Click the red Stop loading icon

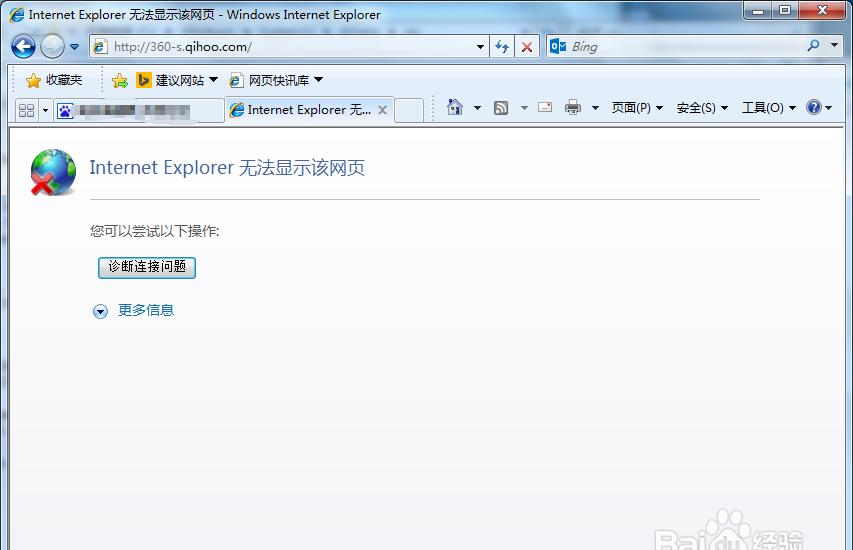527,47
